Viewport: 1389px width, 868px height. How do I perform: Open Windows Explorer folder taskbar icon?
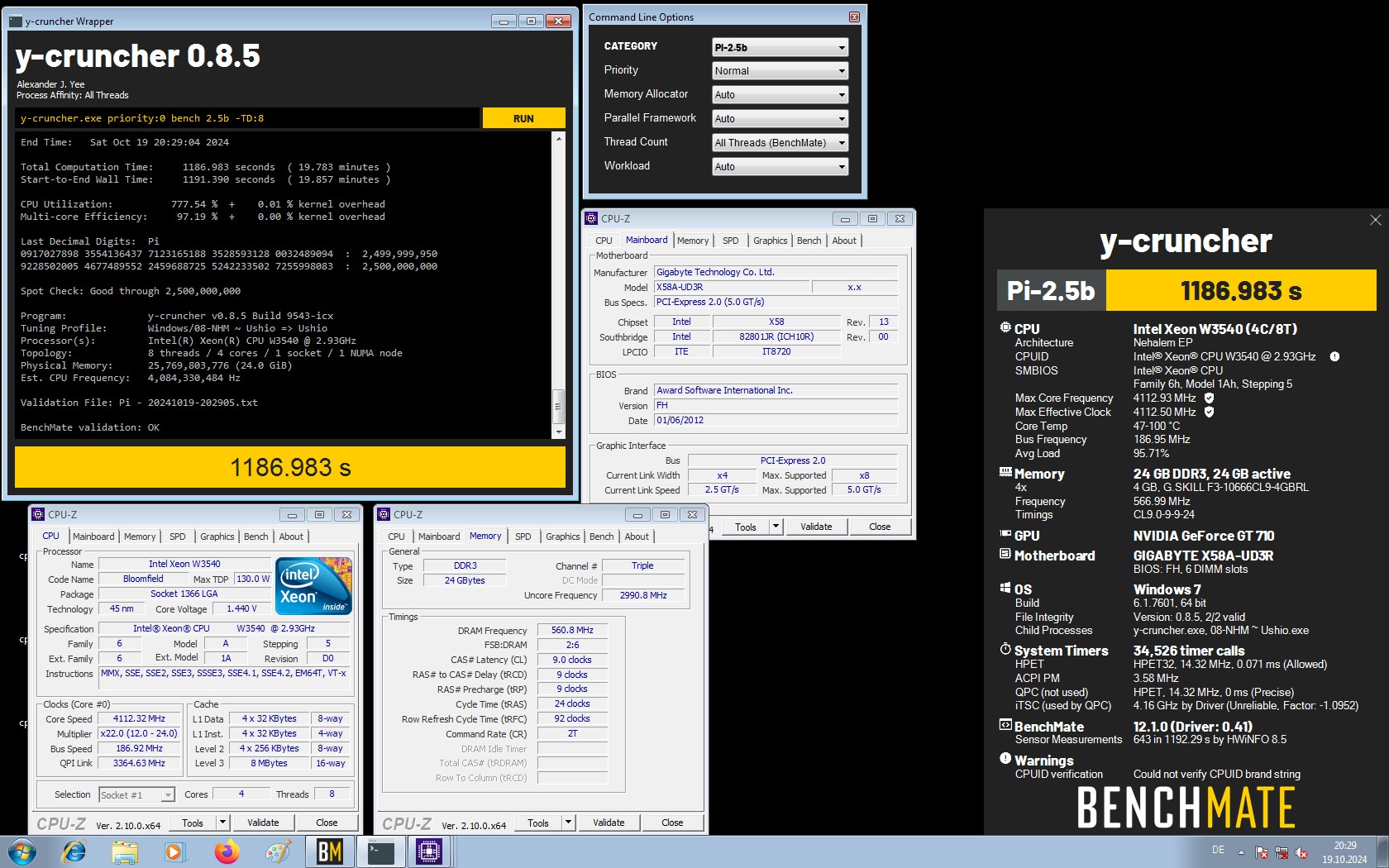125,851
